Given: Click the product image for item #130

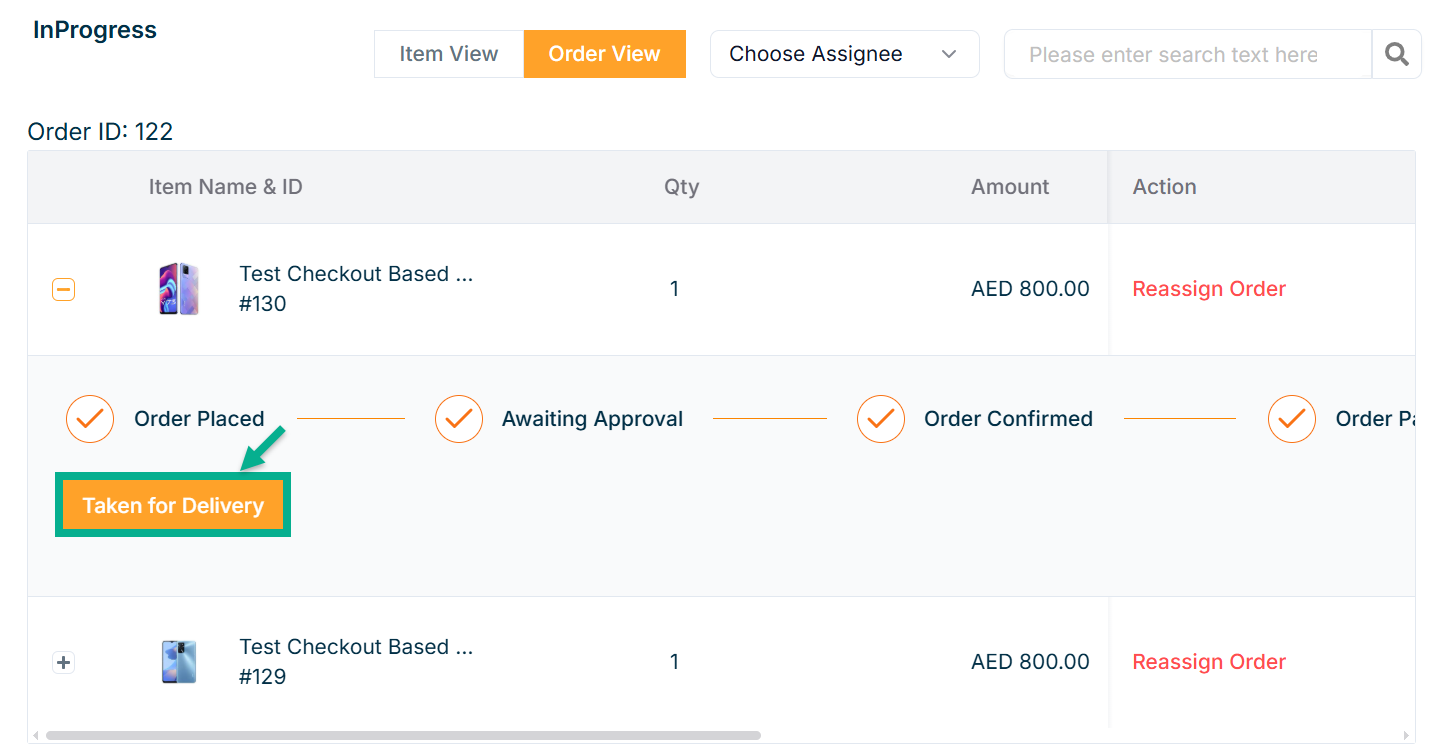Looking at the screenshot, I should point(179,289).
